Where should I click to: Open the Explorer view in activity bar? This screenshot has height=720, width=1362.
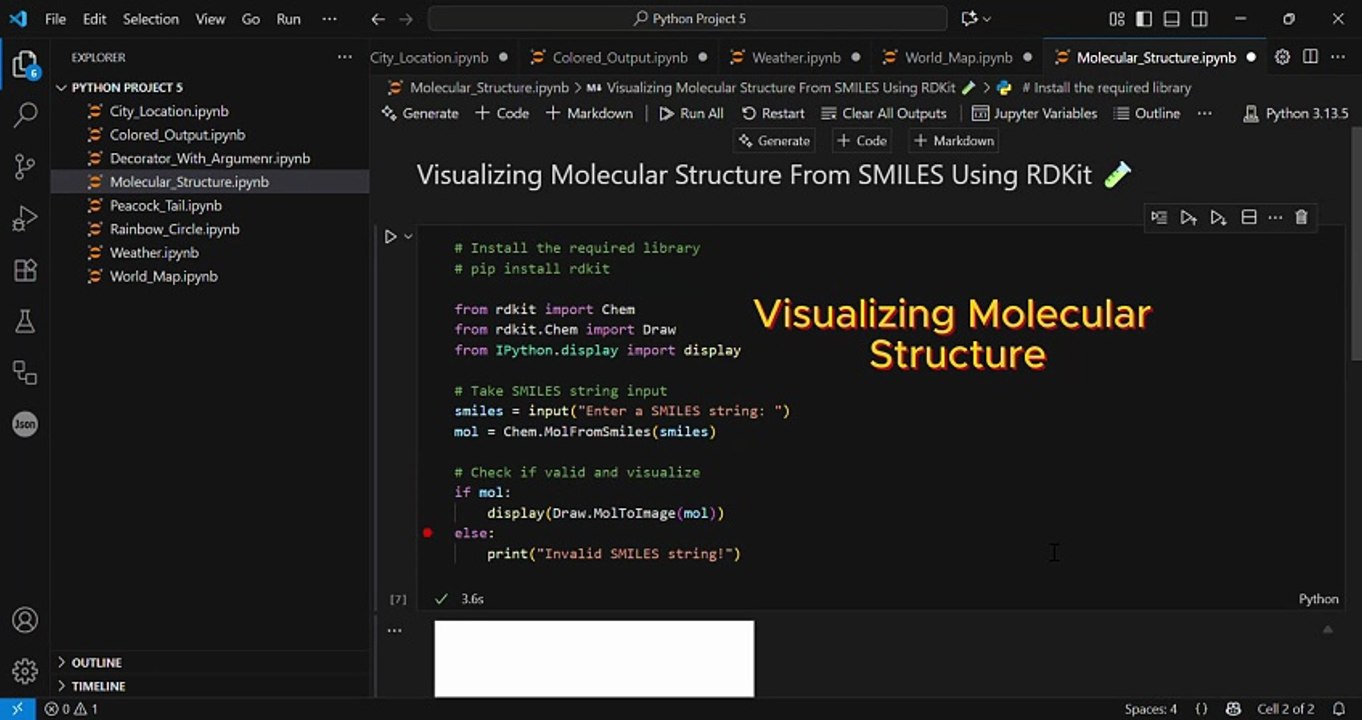24,65
